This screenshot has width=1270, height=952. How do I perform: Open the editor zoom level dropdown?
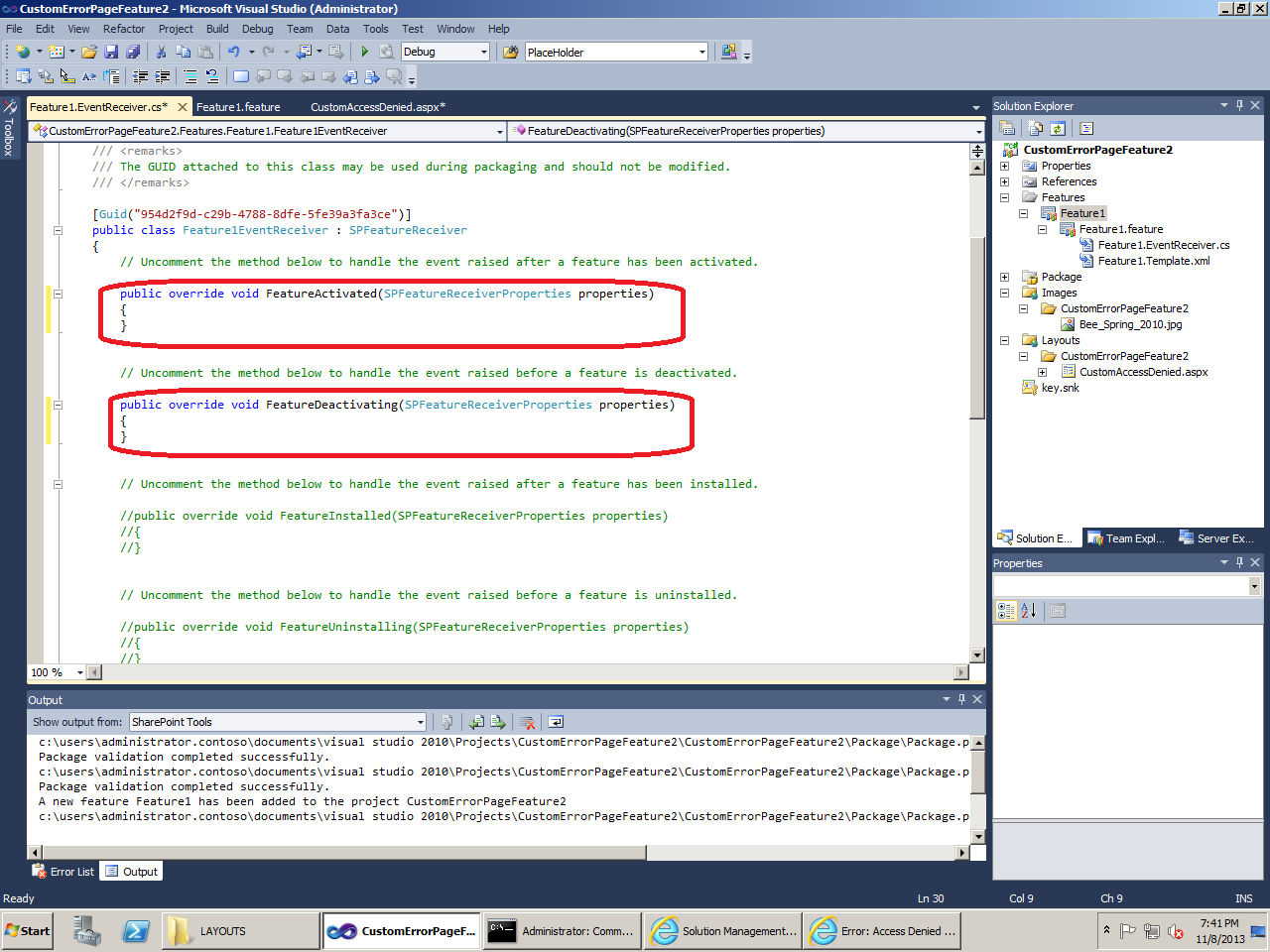[x=80, y=672]
